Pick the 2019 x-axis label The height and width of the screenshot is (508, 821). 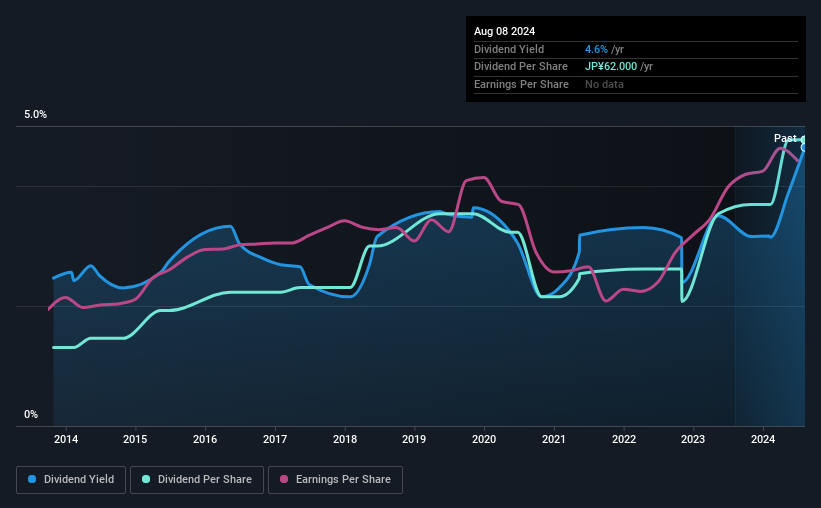click(414, 438)
